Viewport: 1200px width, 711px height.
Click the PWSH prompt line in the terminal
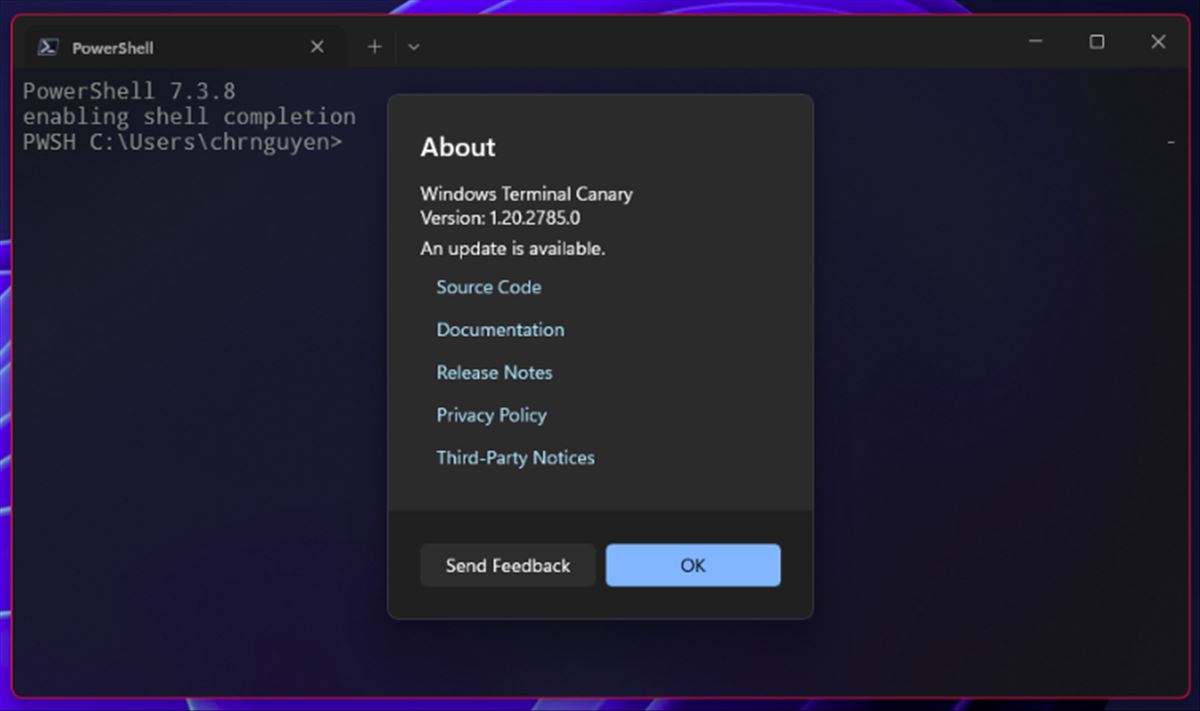(183, 142)
